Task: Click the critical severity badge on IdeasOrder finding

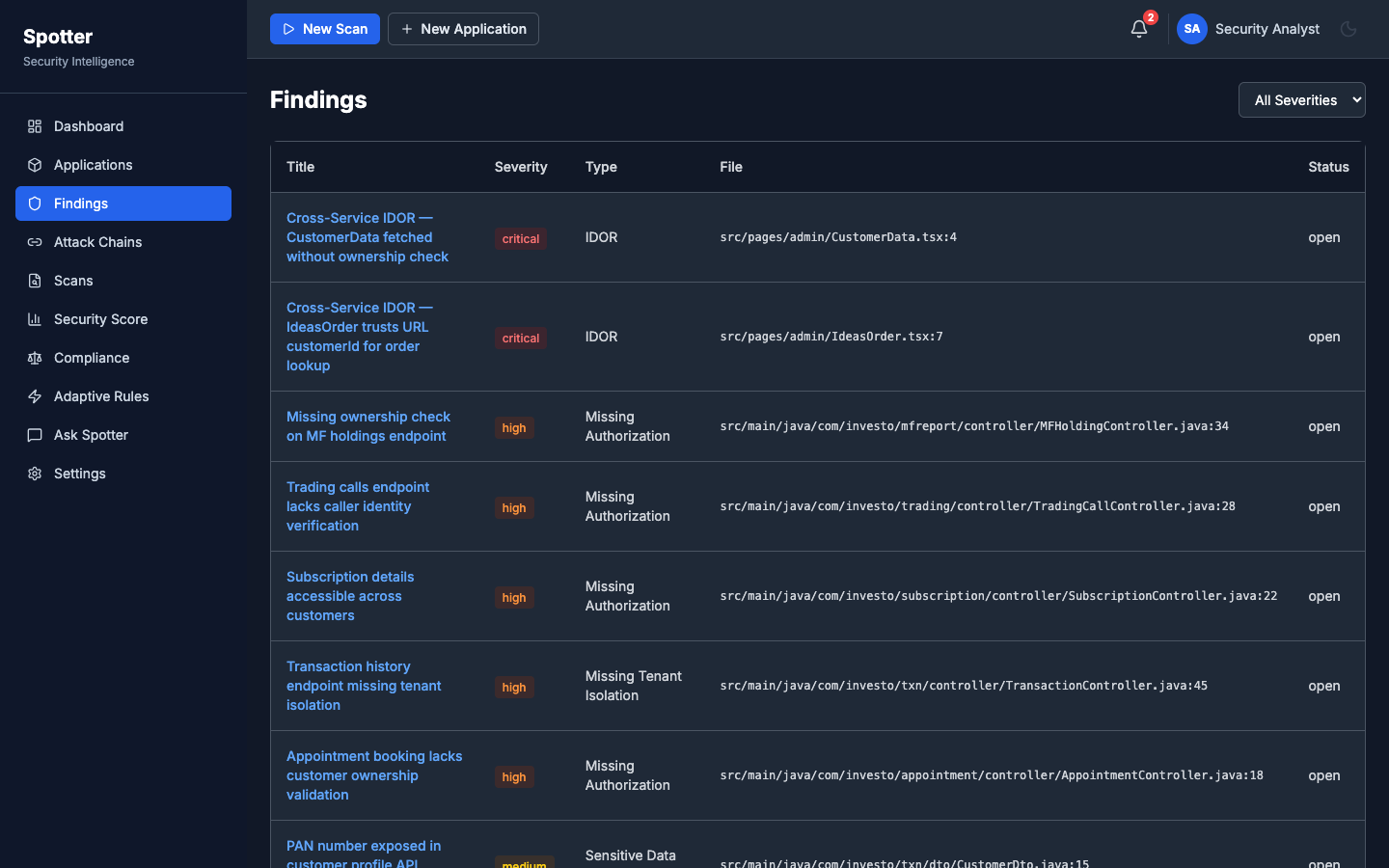Action: (520, 339)
